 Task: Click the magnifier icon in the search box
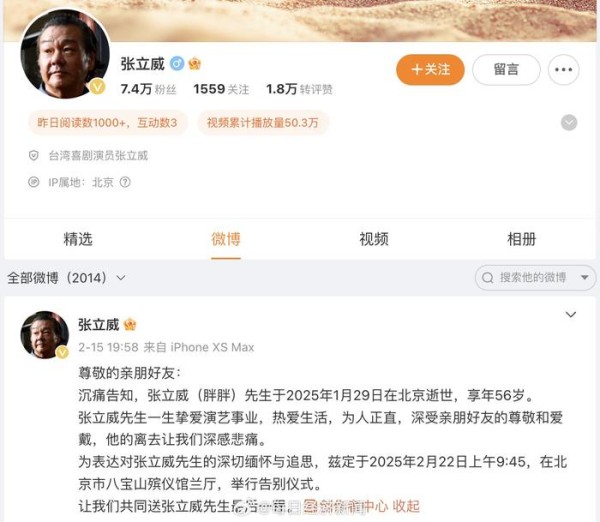(488, 277)
